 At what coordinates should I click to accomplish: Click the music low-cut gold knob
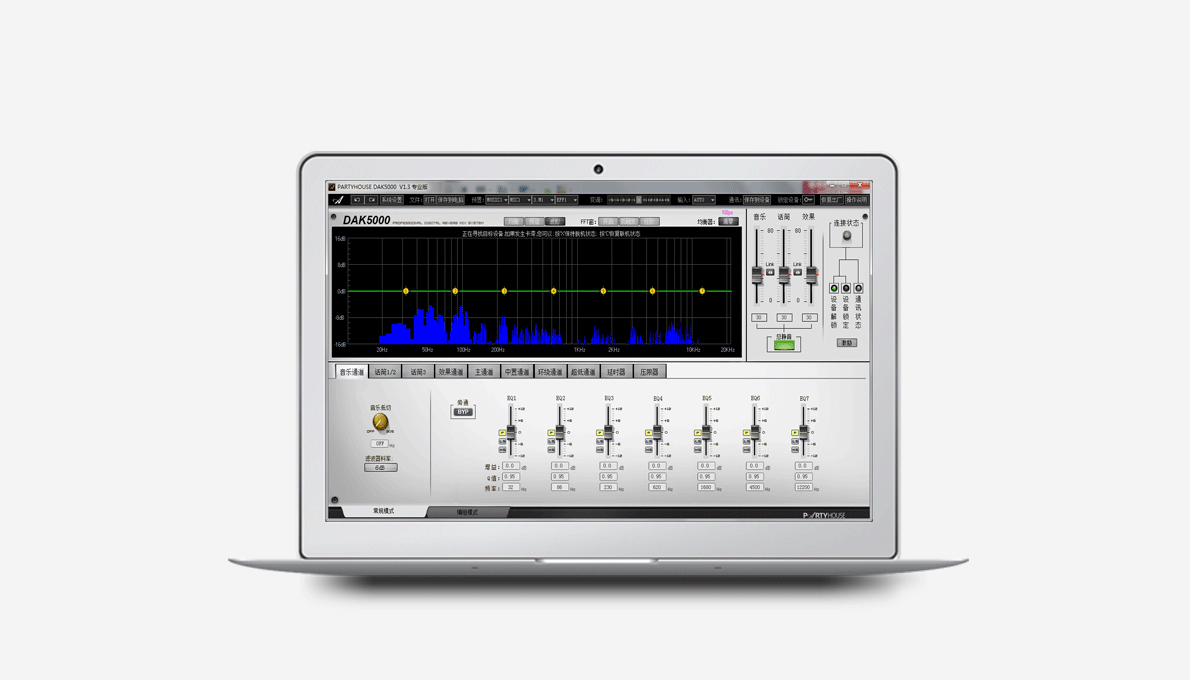(x=380, y=422)
